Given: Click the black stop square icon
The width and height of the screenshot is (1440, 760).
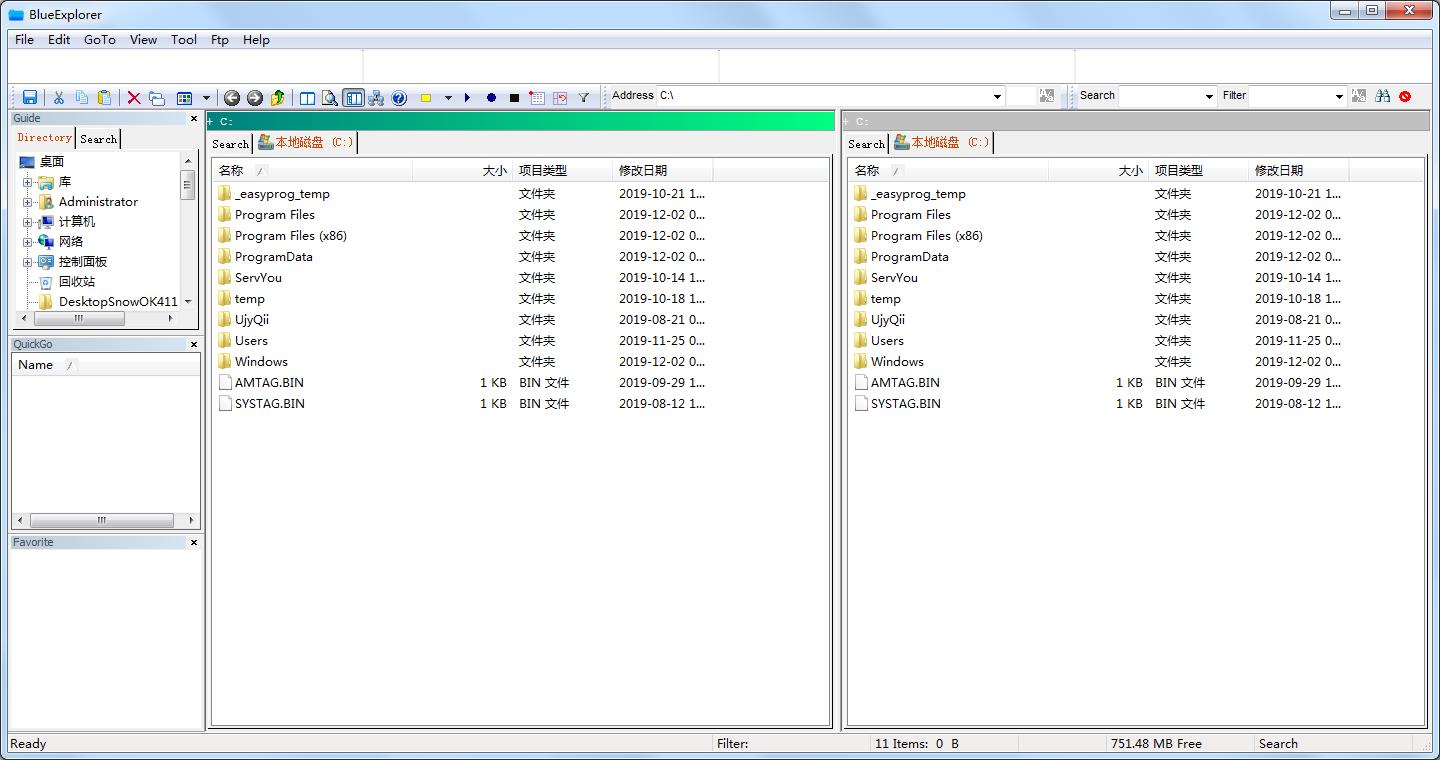Looking at the screenshot, I should pyautogui.click(x=514, y=97).
